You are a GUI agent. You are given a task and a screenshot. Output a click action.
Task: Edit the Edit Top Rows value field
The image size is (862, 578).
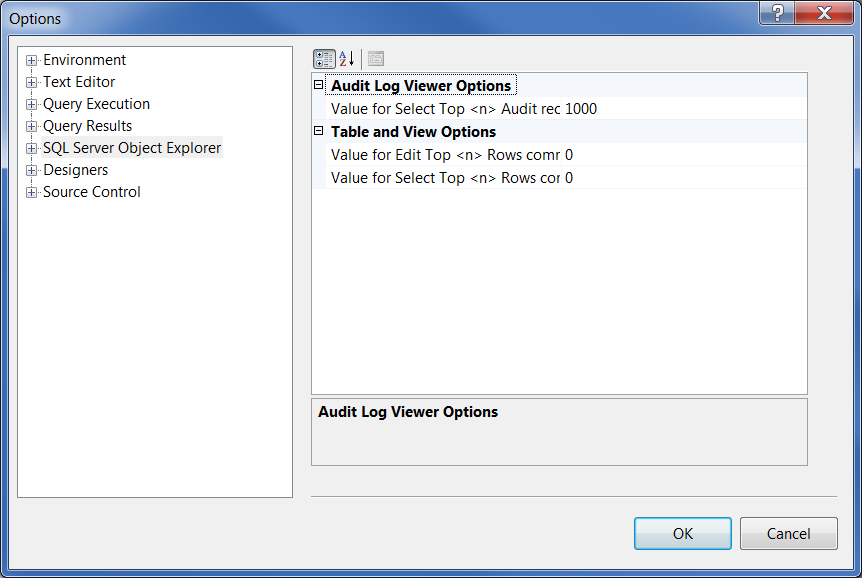tap(684, 155)
